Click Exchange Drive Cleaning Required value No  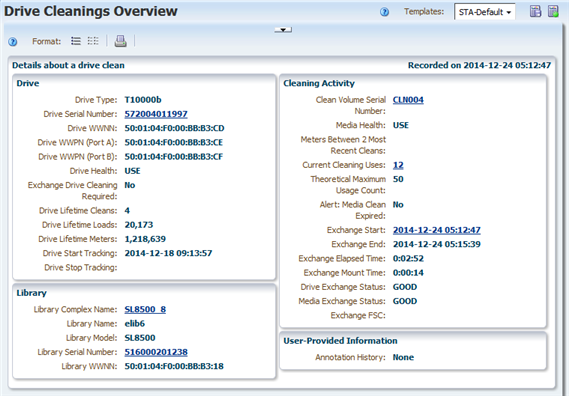pos(130,185)
